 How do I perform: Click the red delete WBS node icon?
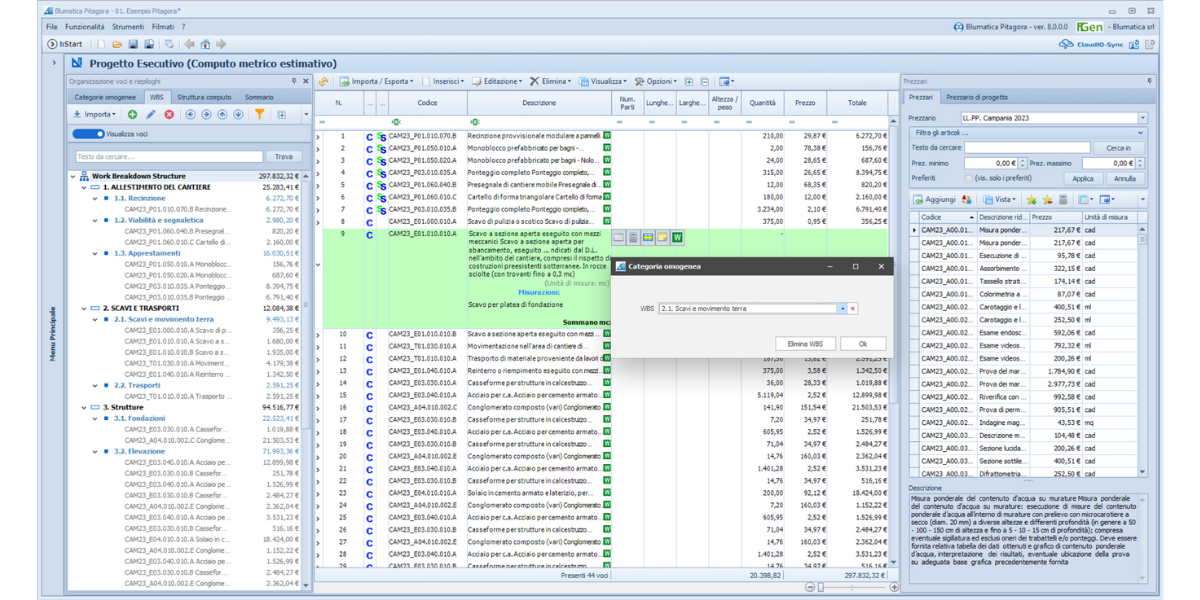click(169, 115)
